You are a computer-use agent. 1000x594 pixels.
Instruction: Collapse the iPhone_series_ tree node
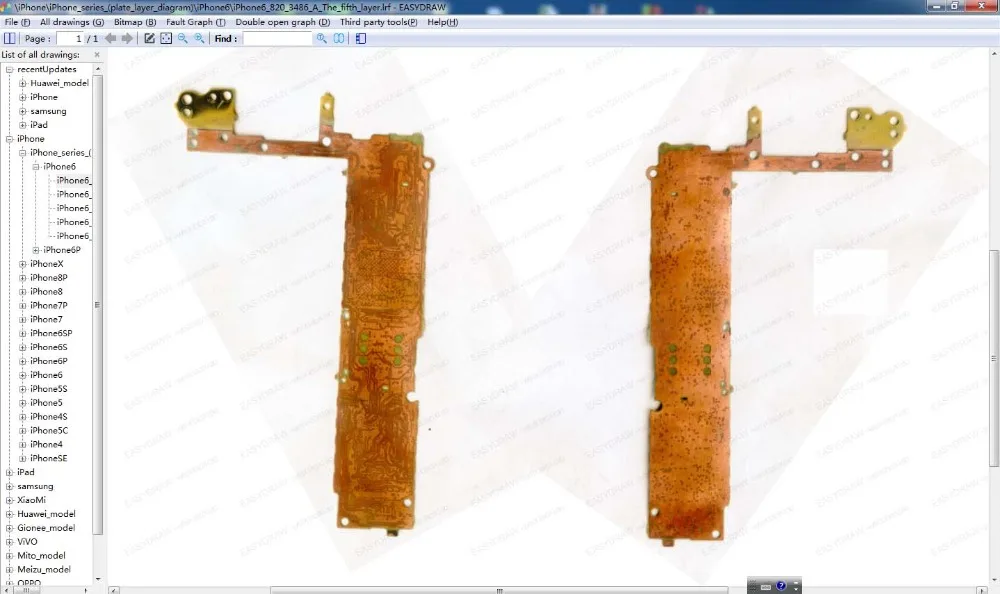[22, 152]
